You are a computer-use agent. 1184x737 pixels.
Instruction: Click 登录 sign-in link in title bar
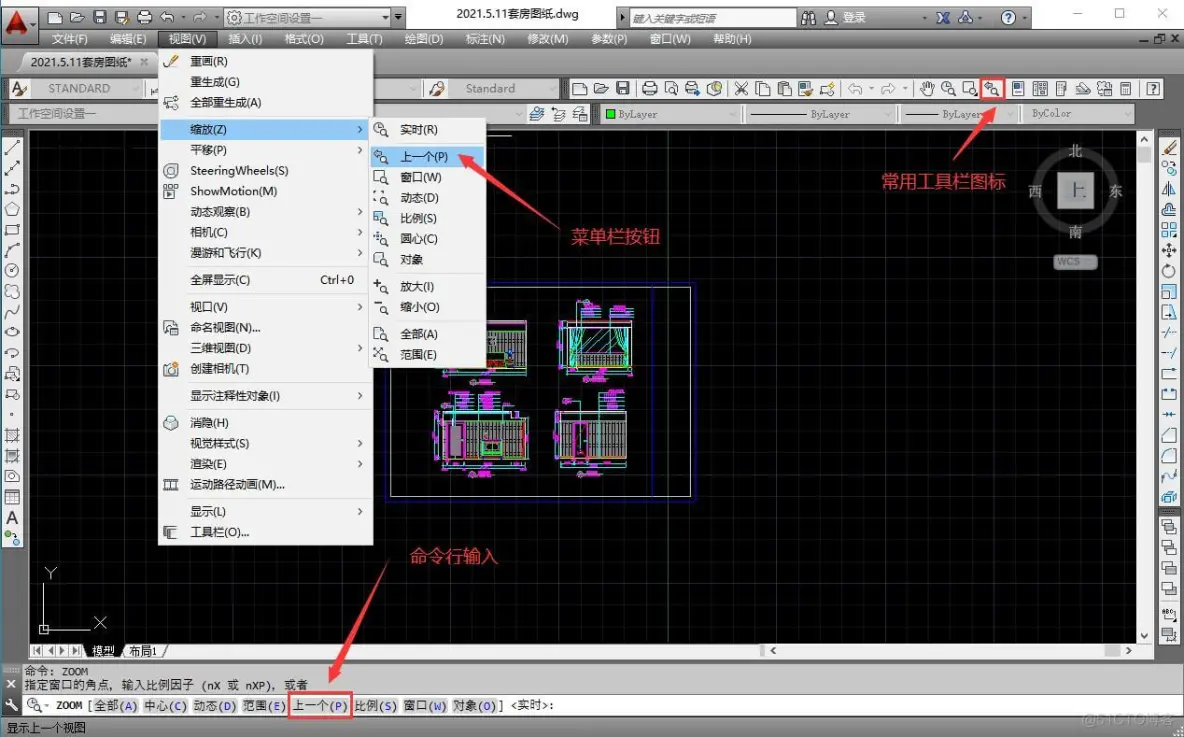coord(854,17)
